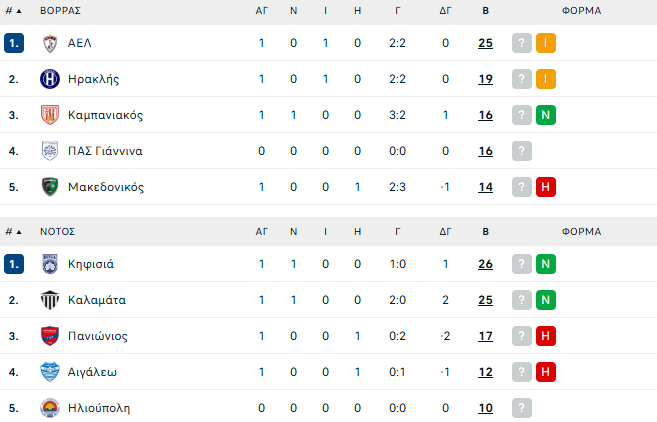Open the Ηλιούπολη team page

98,408
